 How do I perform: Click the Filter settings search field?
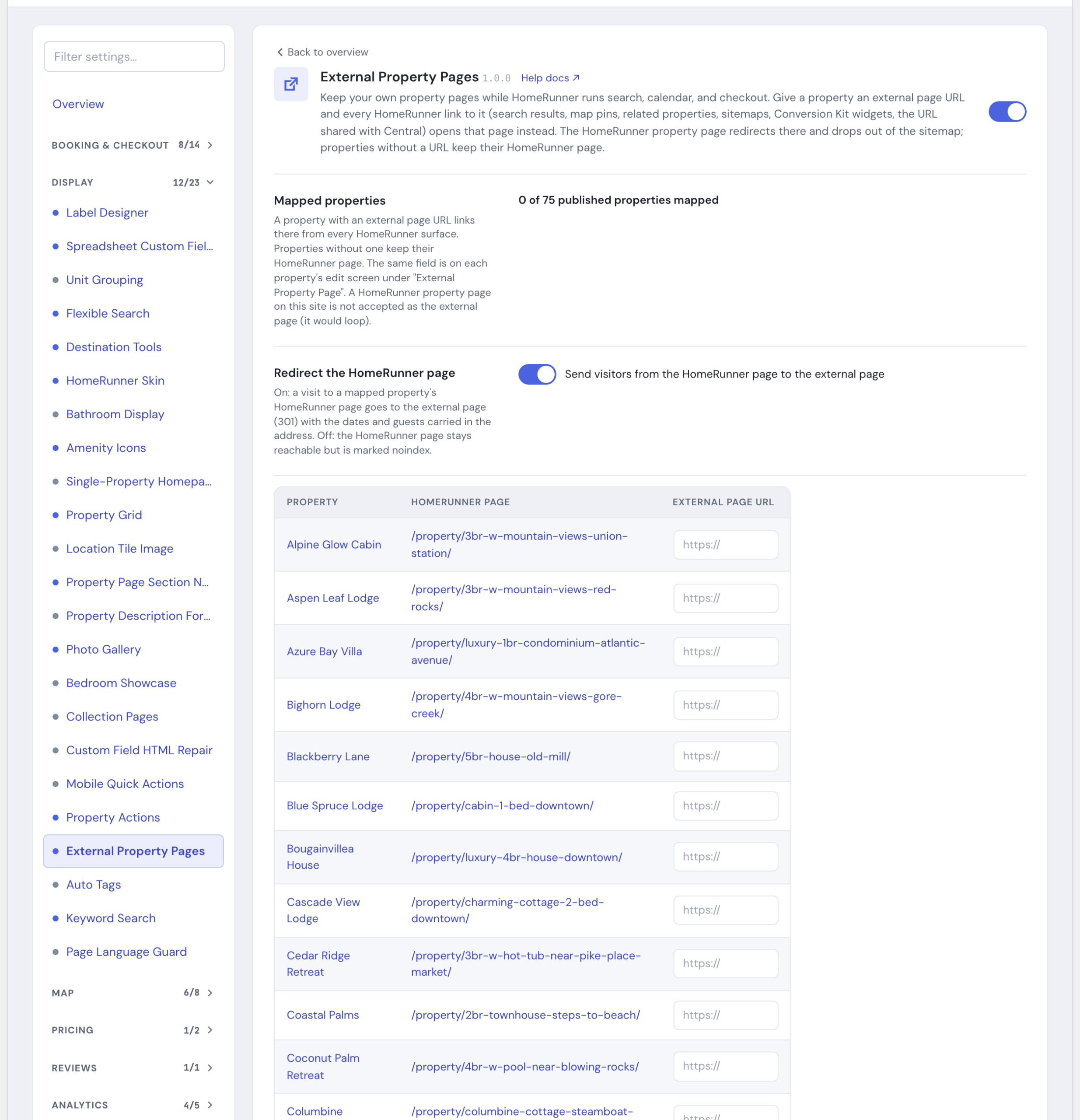(134, 56)
